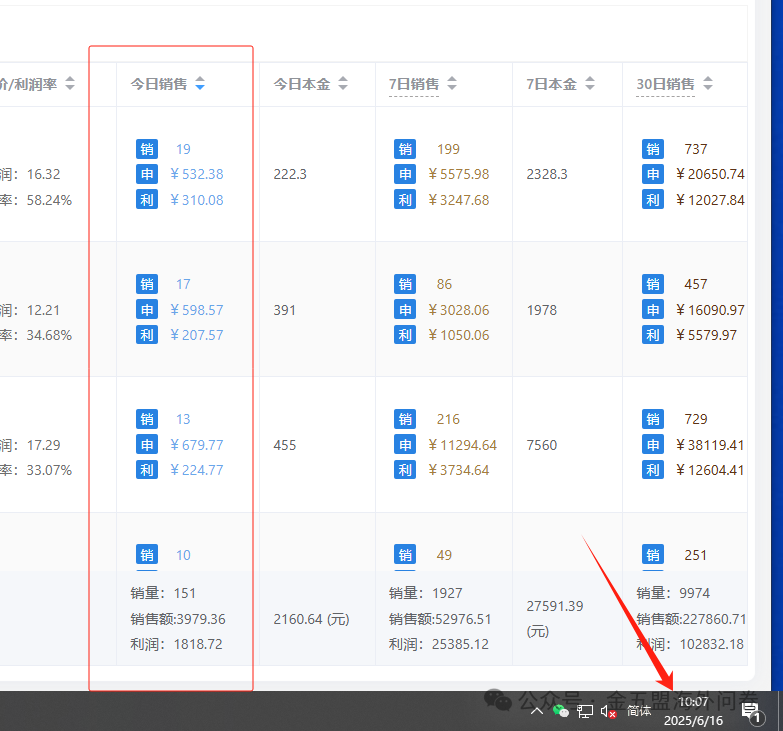Click 申 badge next to ¥3028.06

coord(405,310)
